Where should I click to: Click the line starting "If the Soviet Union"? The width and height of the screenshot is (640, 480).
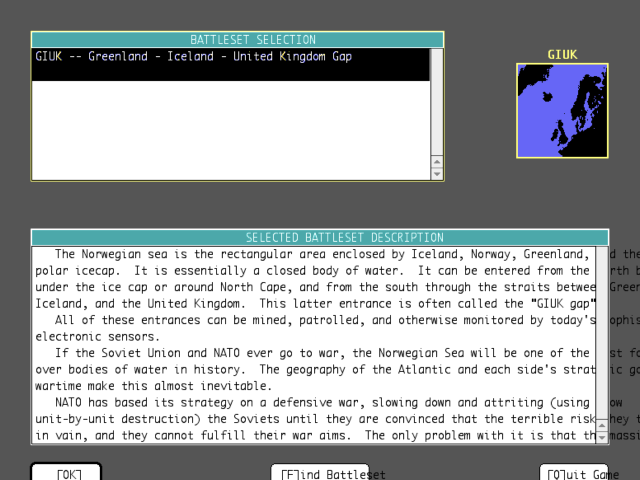click(x=322, y=353)
